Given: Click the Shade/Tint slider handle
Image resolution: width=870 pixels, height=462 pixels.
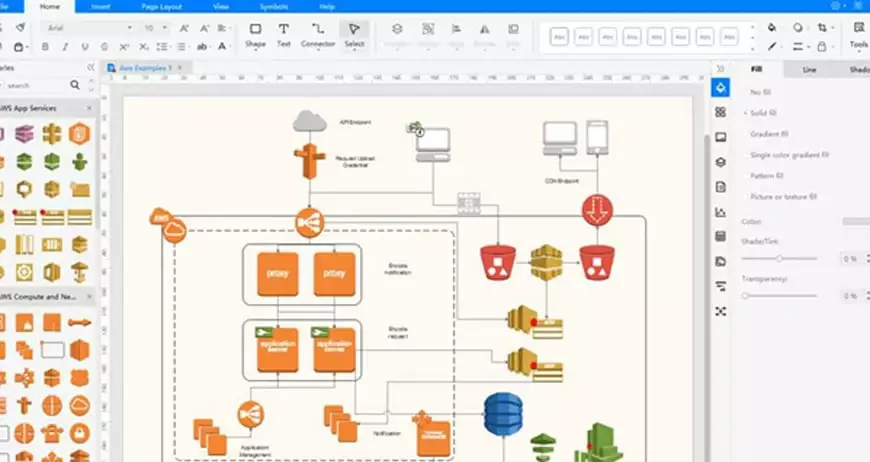Looking at the screenshot, I should click(x=779, y=258).
